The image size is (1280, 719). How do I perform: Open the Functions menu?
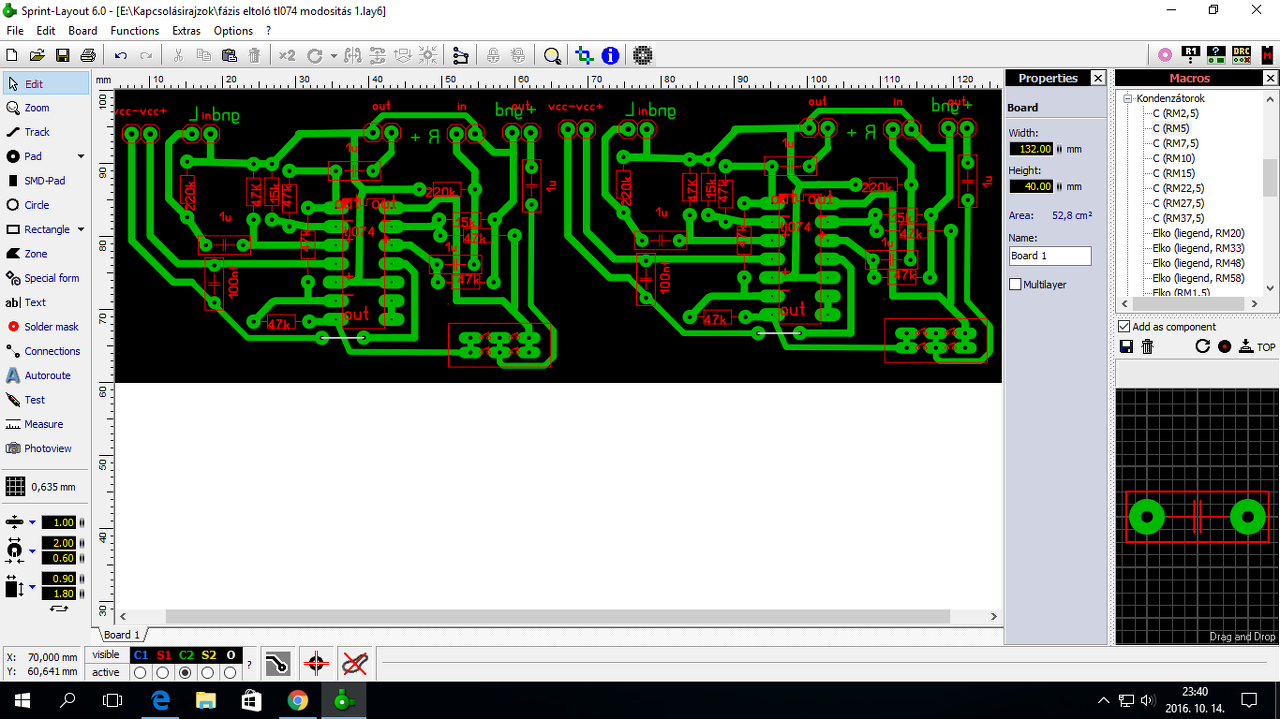(135, 31)
